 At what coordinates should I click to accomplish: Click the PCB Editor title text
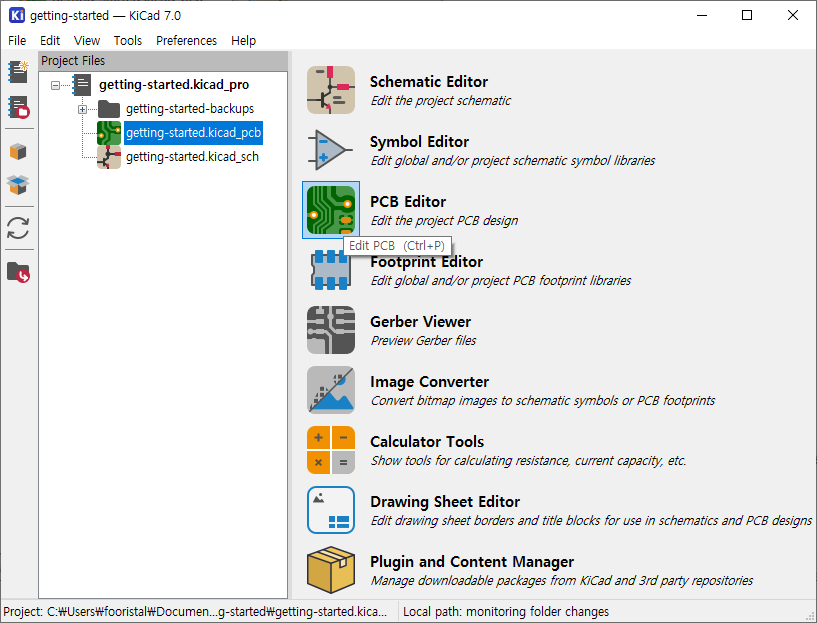[x=408, y=202]
